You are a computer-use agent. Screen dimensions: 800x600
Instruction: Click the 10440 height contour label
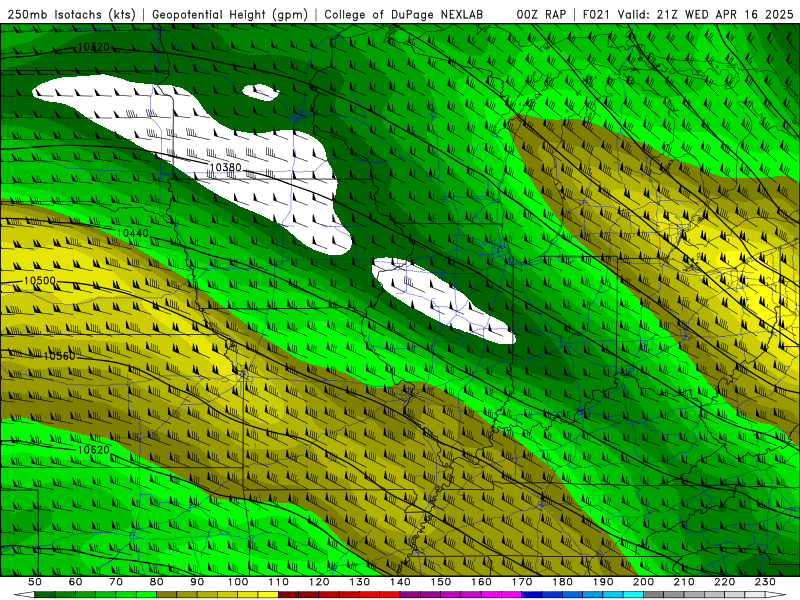(x=133, y=233)
